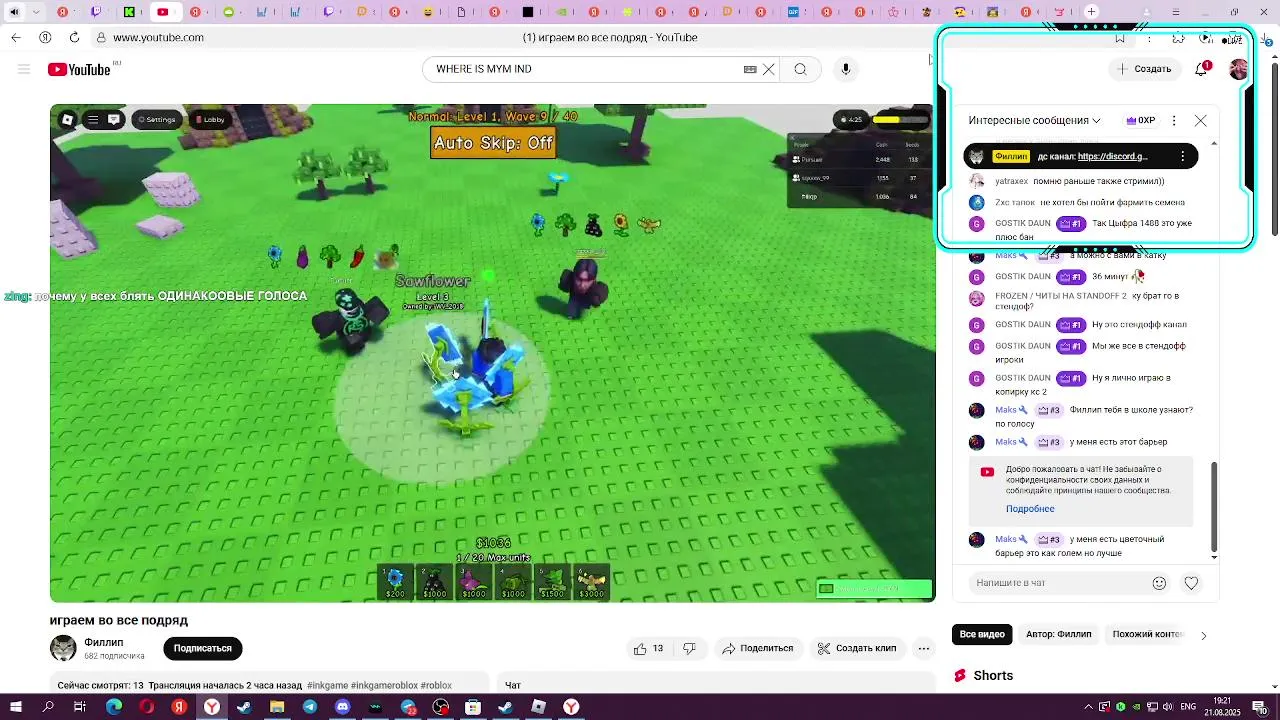Toggle the Auto Skip: Off button

coord(493,143)
